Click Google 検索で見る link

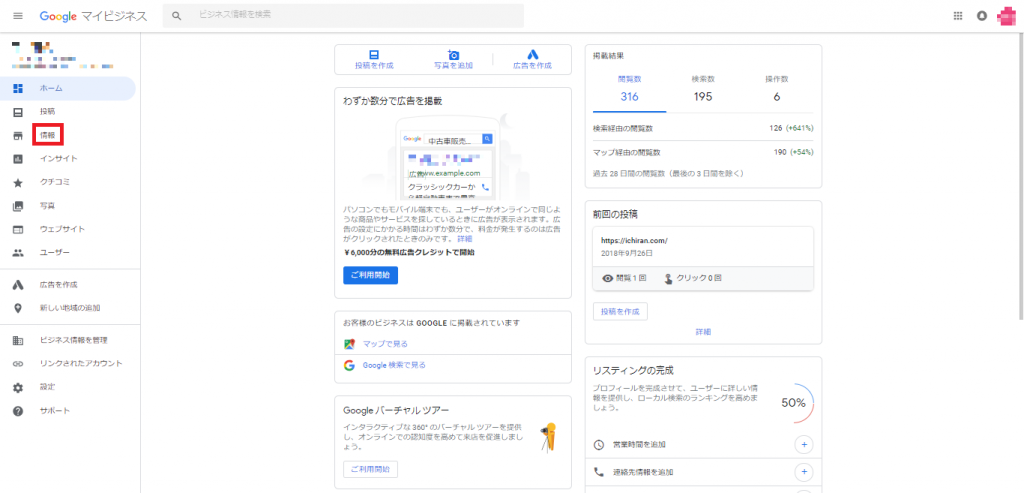[x=393, y=366]
